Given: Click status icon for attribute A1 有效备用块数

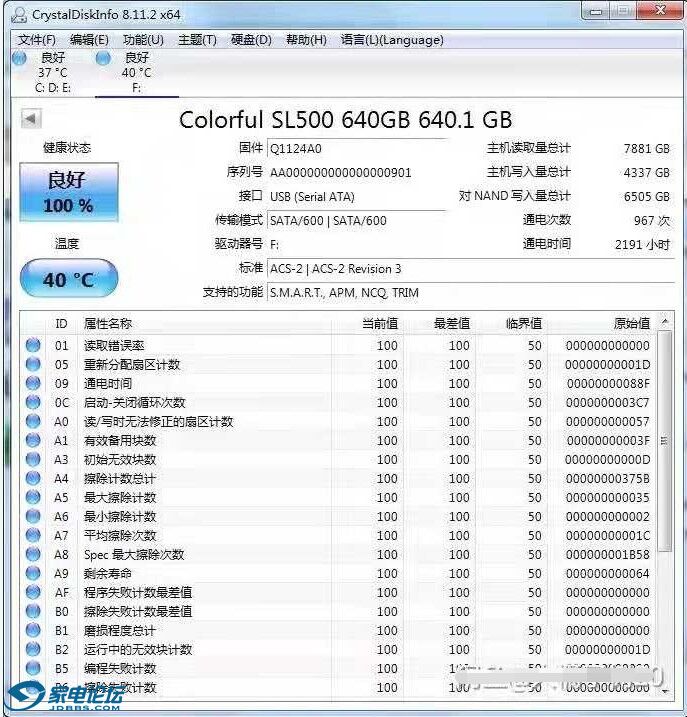Looking at the screenshot, I should (33, 440).
